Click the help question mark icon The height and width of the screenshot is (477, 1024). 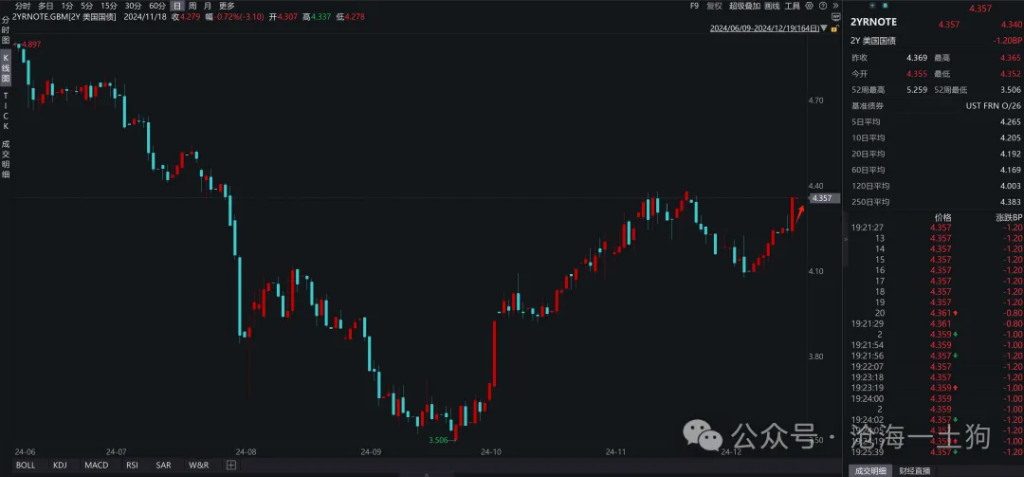[x=822, y=6]
